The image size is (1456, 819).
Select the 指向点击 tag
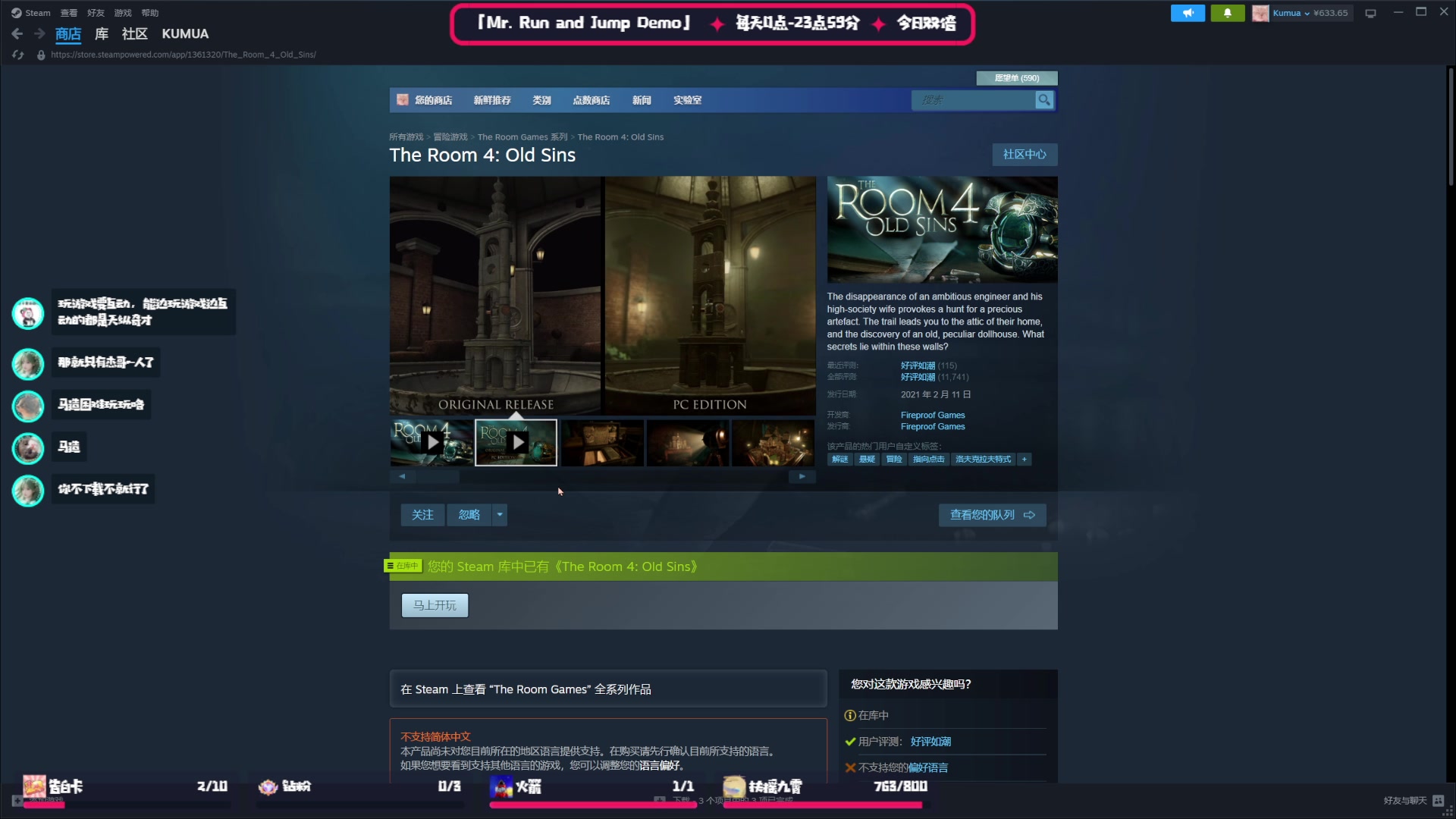point(928,460)
